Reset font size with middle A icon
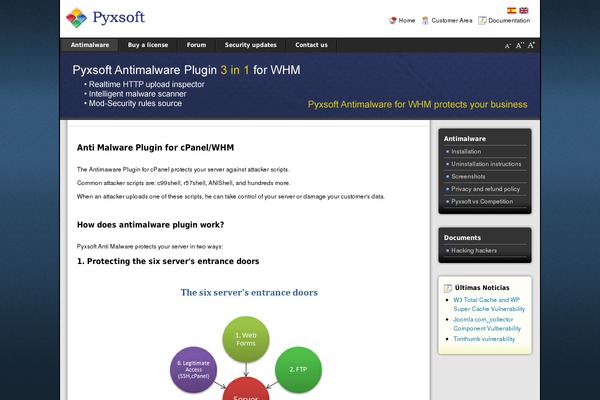The width and height of the screenshot is (600, 400). tap(519, 45)
